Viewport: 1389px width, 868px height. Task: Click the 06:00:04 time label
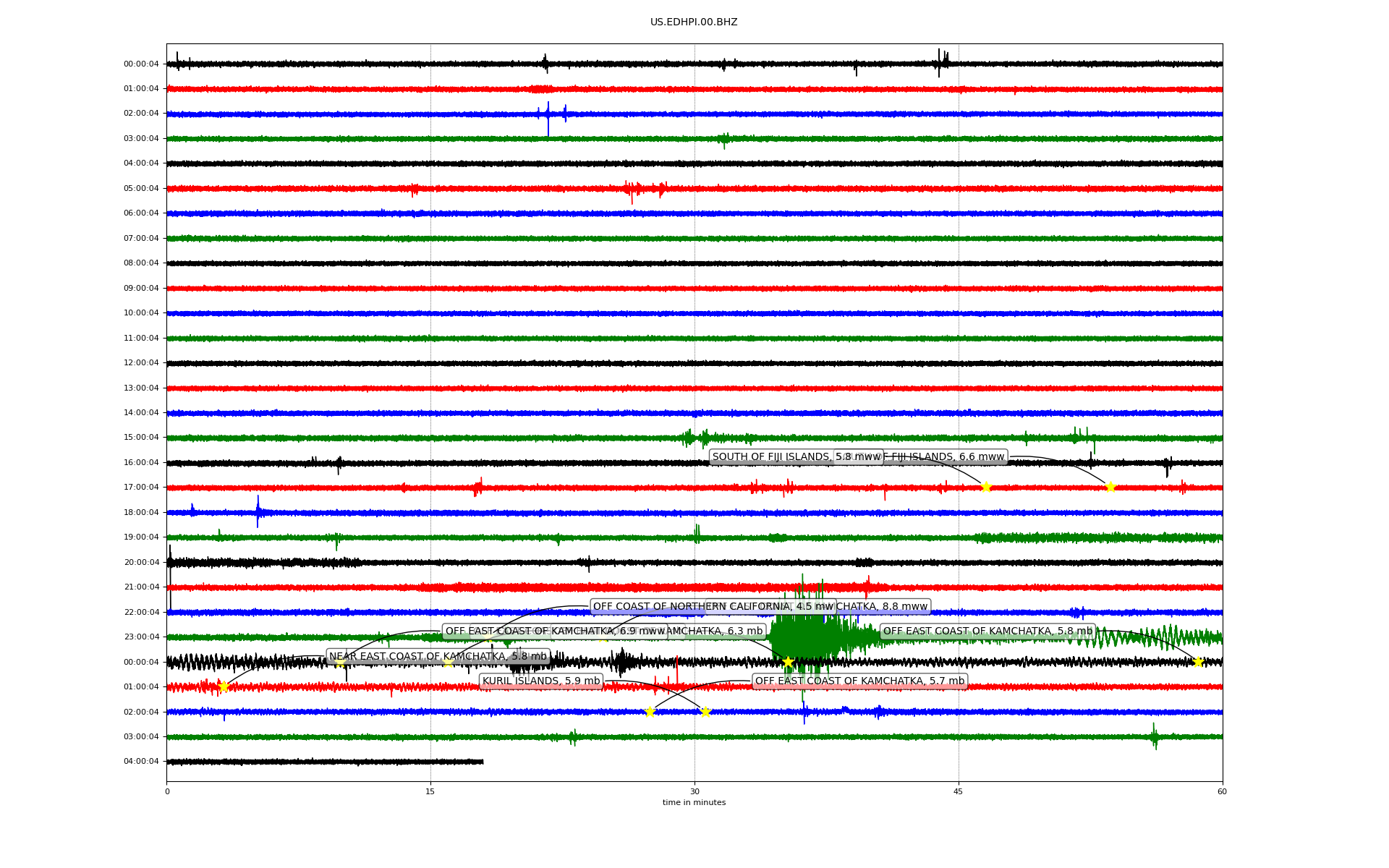141,213
